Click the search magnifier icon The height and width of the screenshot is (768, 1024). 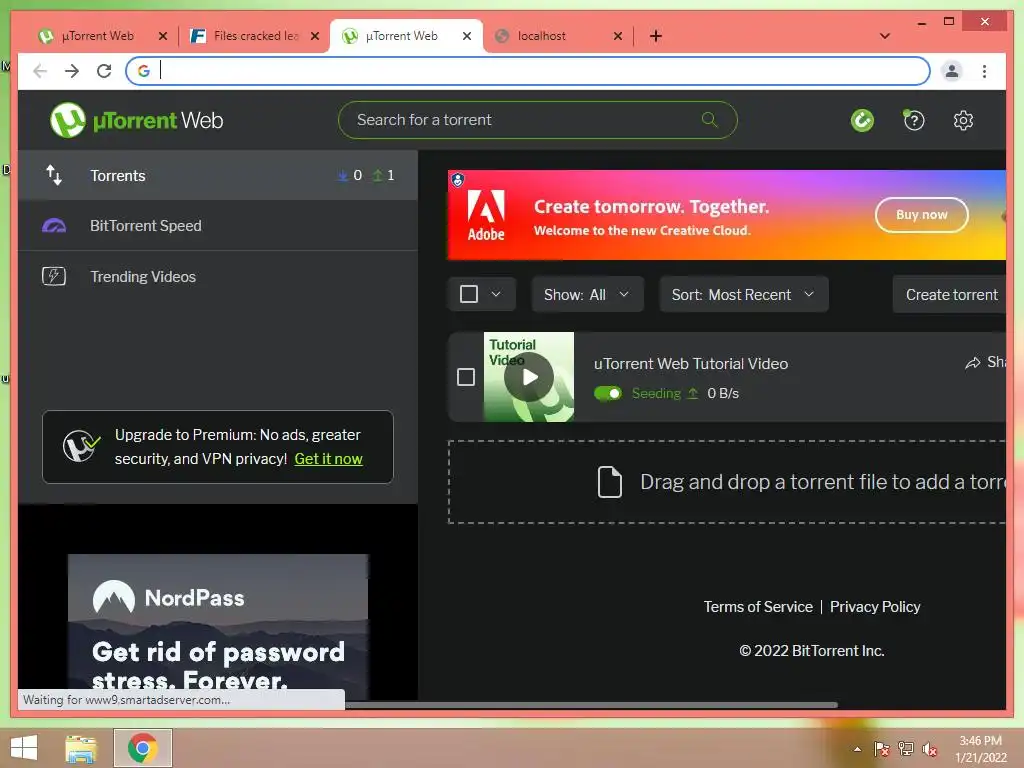[709, 120]
